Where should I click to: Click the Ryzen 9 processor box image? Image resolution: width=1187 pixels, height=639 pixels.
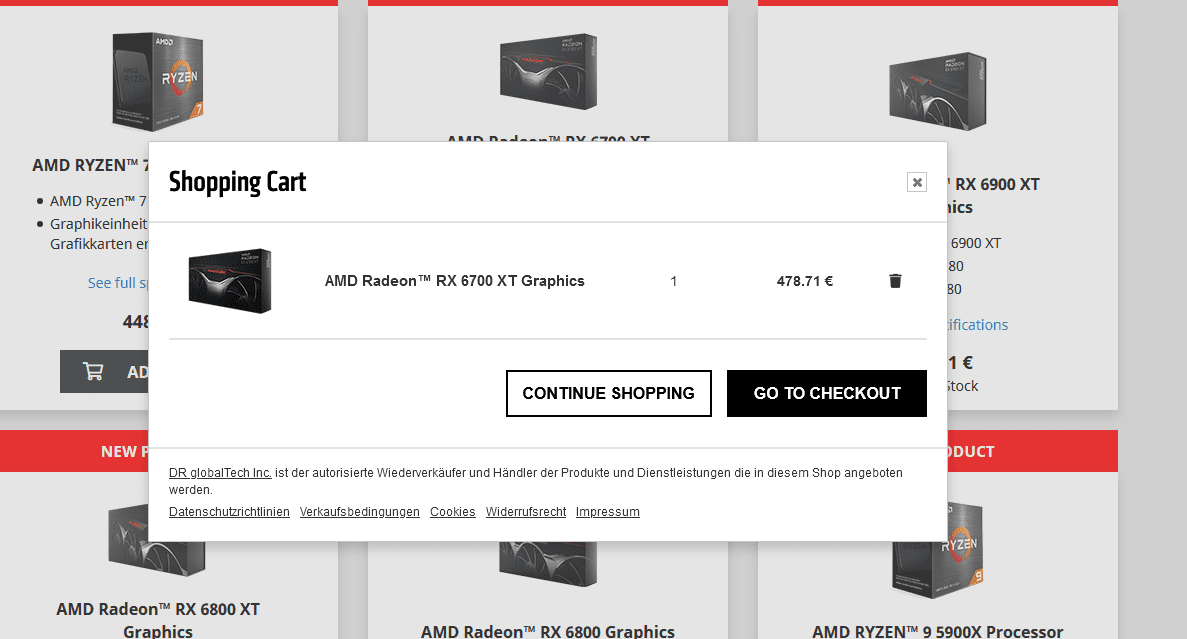coord(939,551)
